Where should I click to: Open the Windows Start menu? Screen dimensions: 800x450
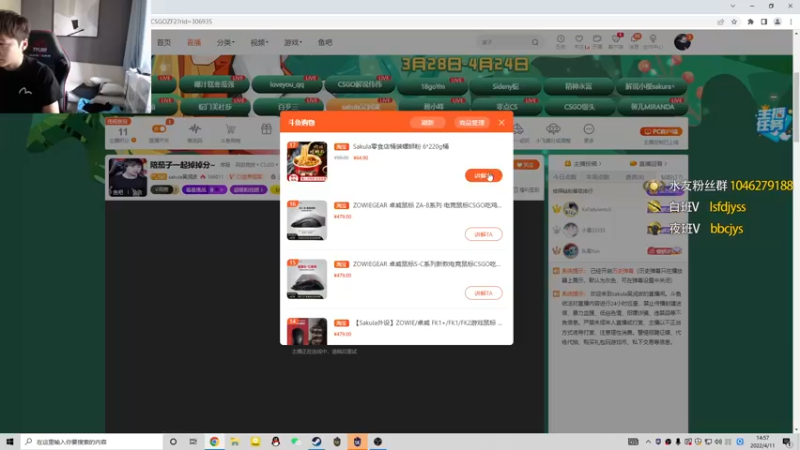(x=10, y=442)
